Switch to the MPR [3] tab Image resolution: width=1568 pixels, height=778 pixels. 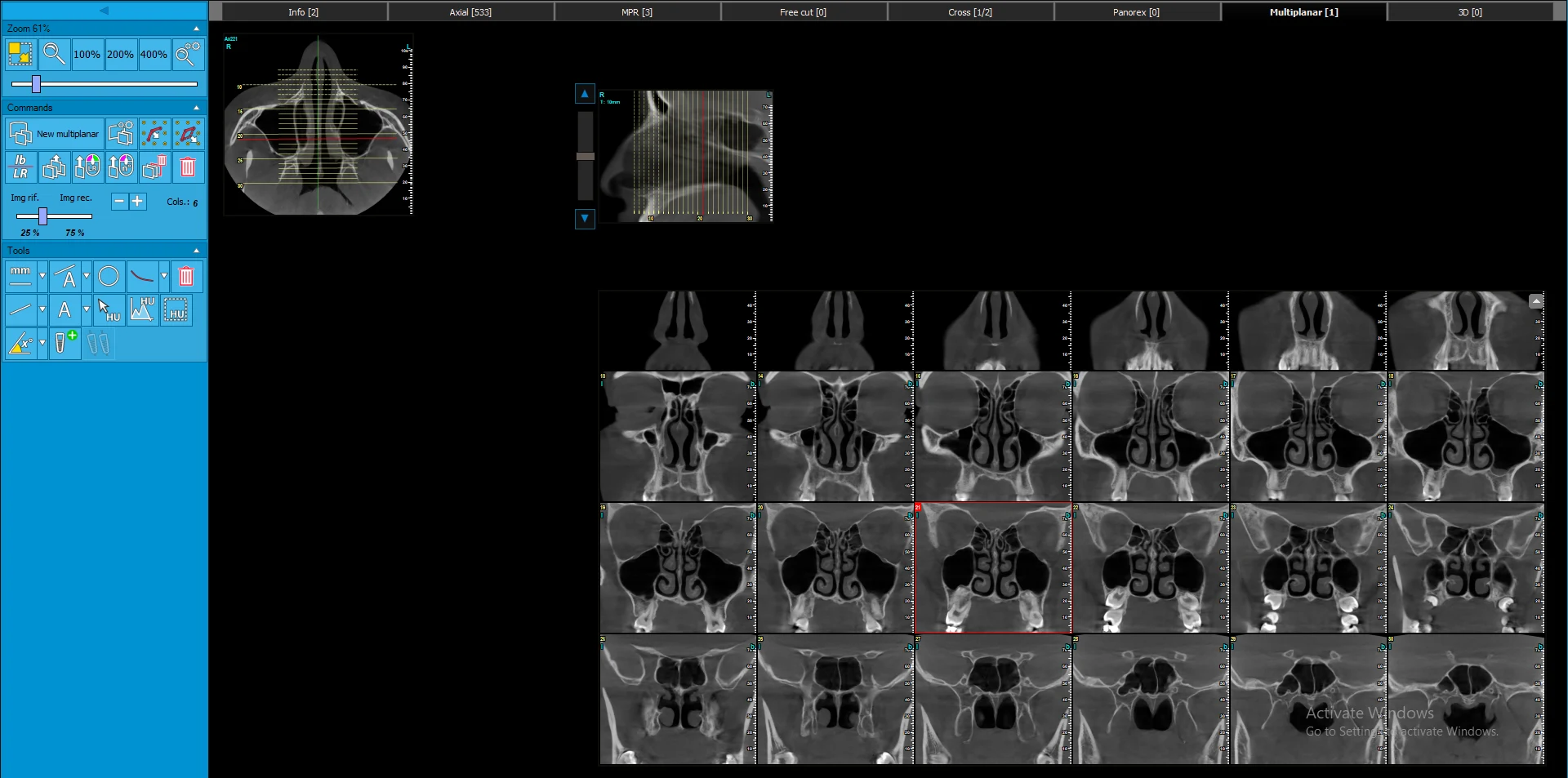(x=637, y=12)
